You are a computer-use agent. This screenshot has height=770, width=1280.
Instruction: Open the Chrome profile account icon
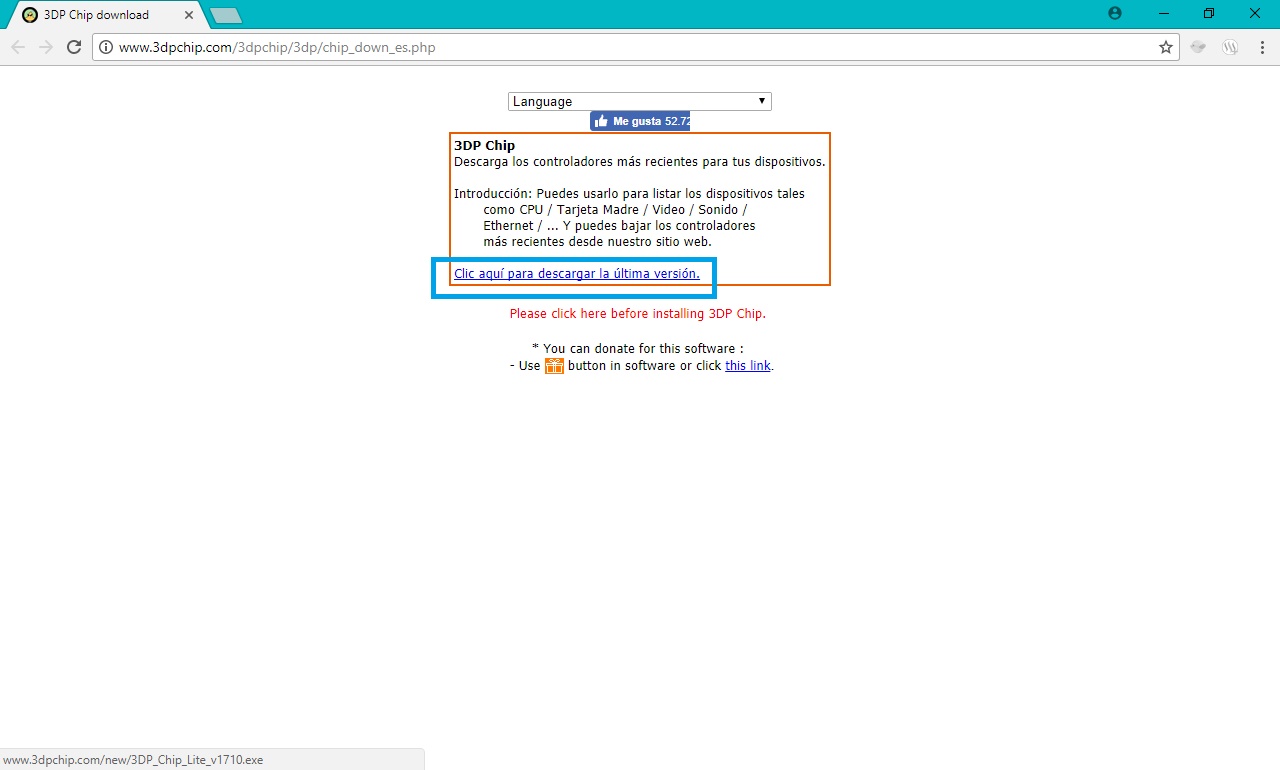(x=1115, y=13)
